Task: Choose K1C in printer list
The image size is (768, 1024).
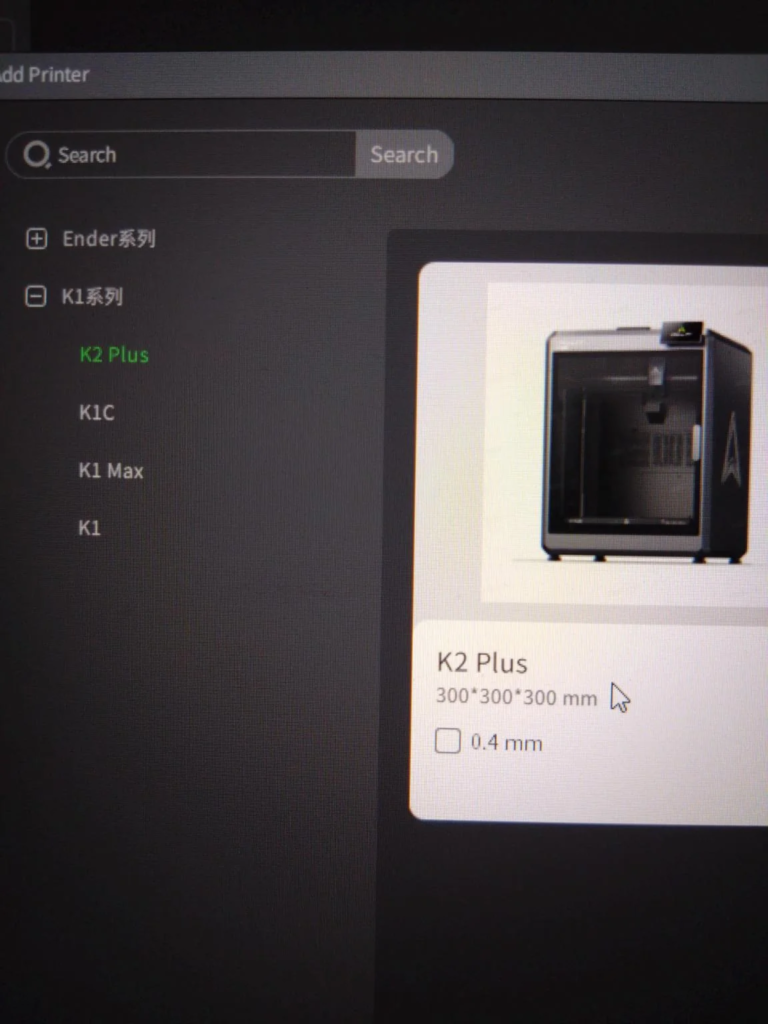Action: (x=97, y=413)
